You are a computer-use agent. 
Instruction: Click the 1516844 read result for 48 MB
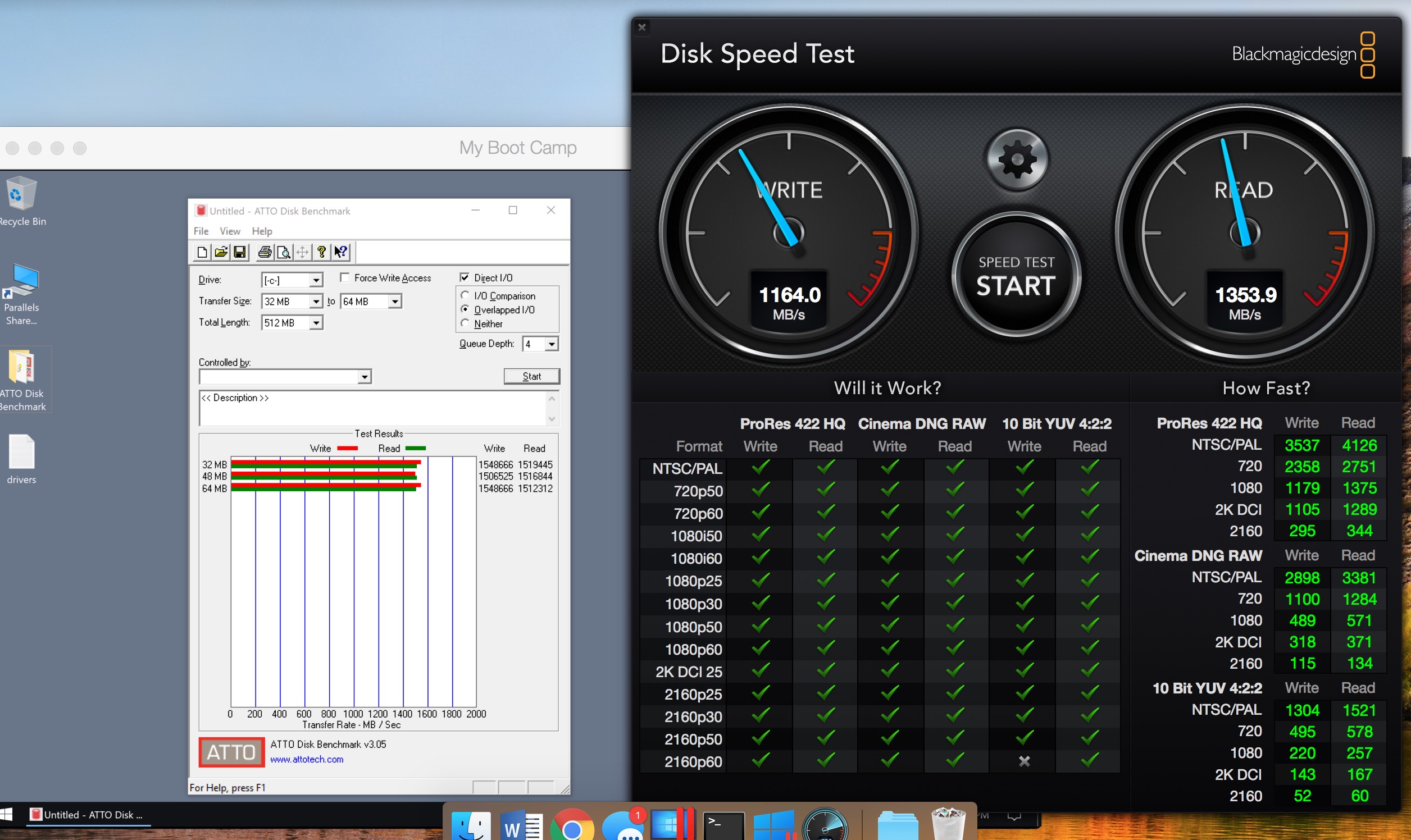tap(535, 477)
